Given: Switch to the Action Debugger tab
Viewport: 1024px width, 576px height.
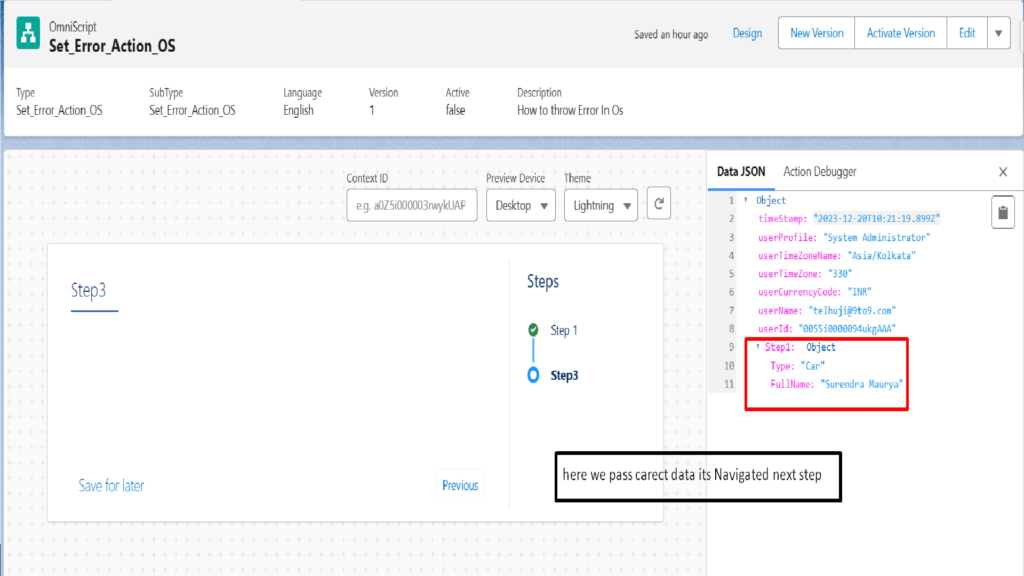Looking at the screenshot, I should (x=820, y=172).
